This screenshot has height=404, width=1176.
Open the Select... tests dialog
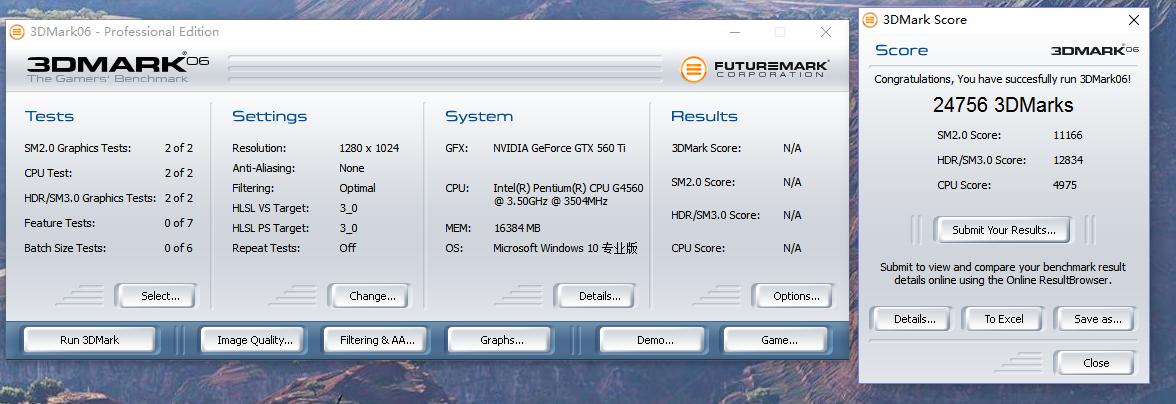(159, 296)
